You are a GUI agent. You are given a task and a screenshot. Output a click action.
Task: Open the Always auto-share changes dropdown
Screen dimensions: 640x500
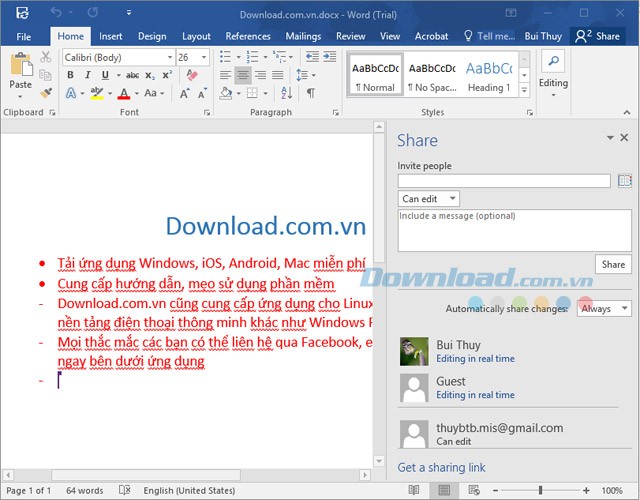pyautogui.click(x=605, y=309)
